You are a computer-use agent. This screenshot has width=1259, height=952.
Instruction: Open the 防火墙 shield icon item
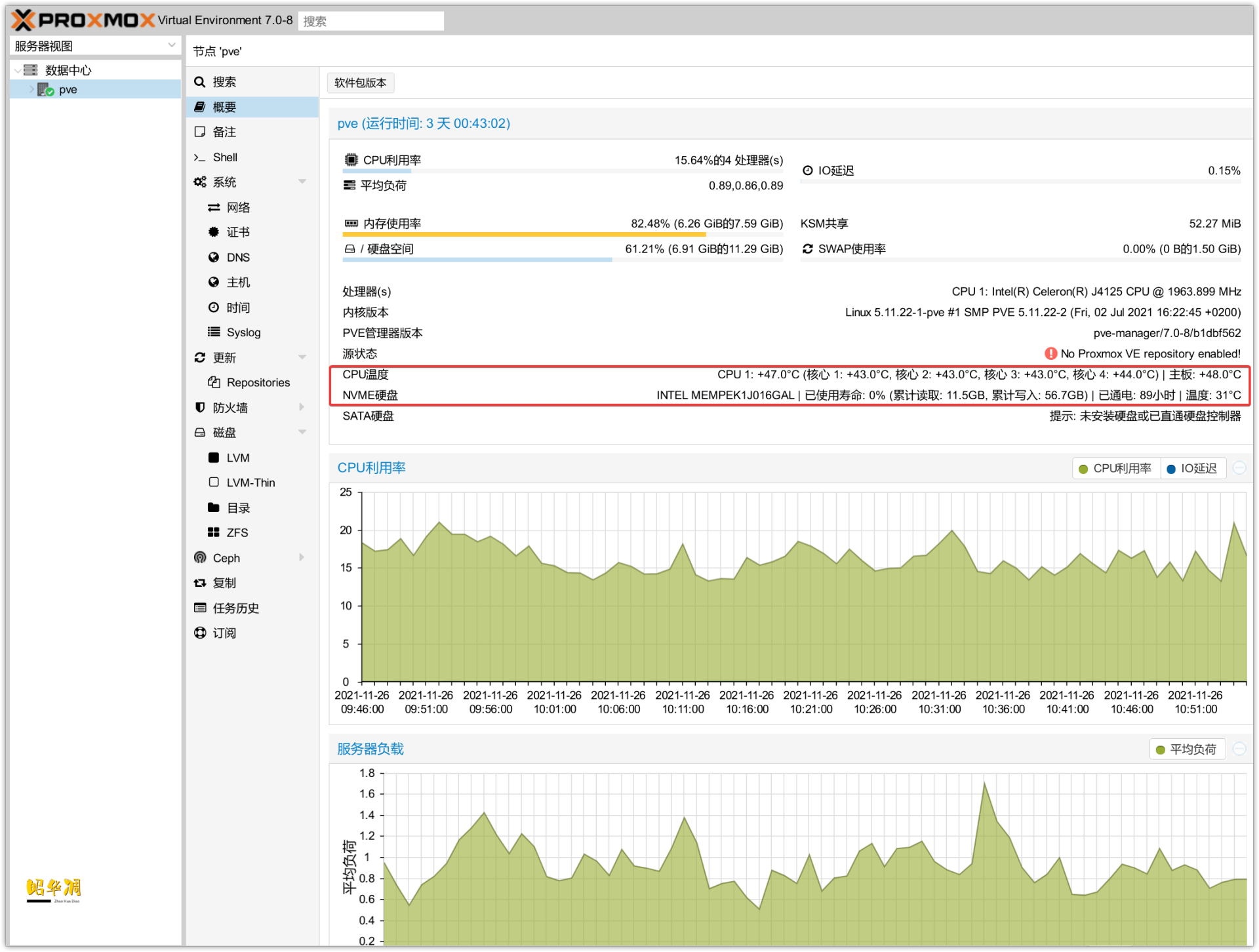click(x=200, y=408)
